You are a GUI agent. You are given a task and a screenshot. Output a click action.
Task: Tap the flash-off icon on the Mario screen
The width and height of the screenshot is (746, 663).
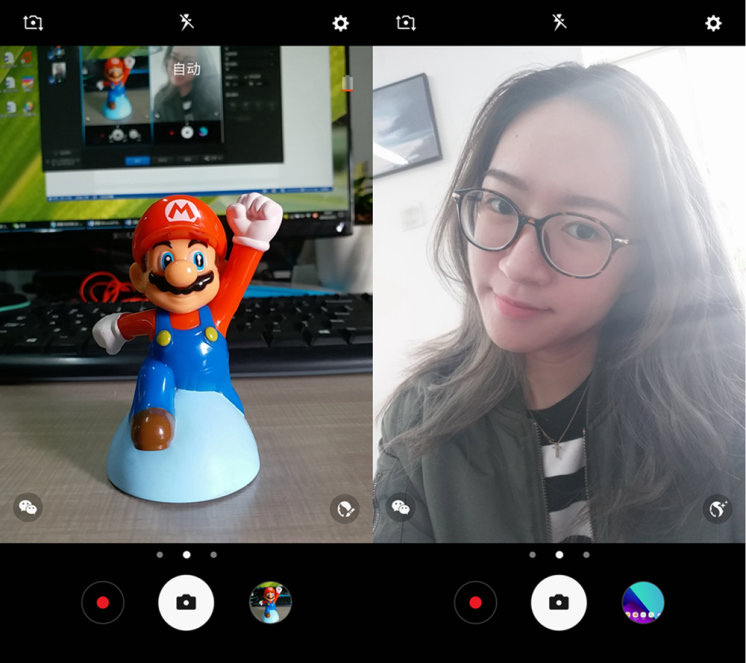pos(186,22)
